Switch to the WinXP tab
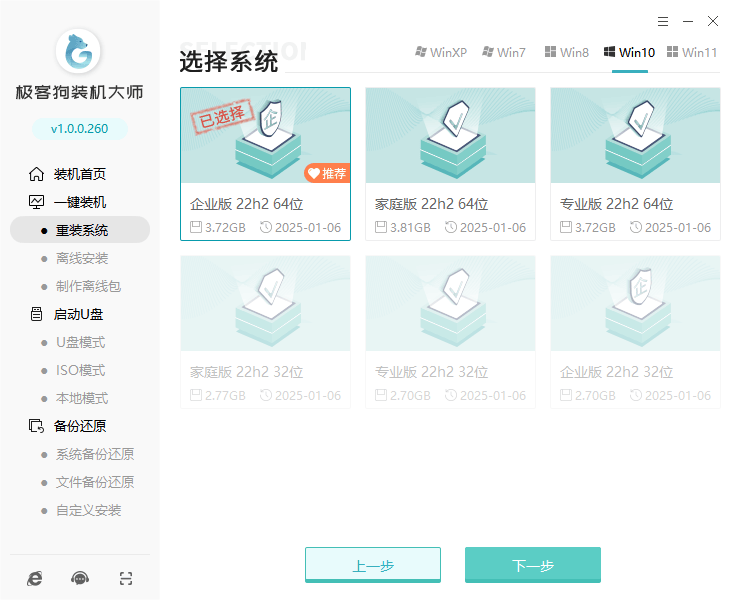 tap(440, 52)
